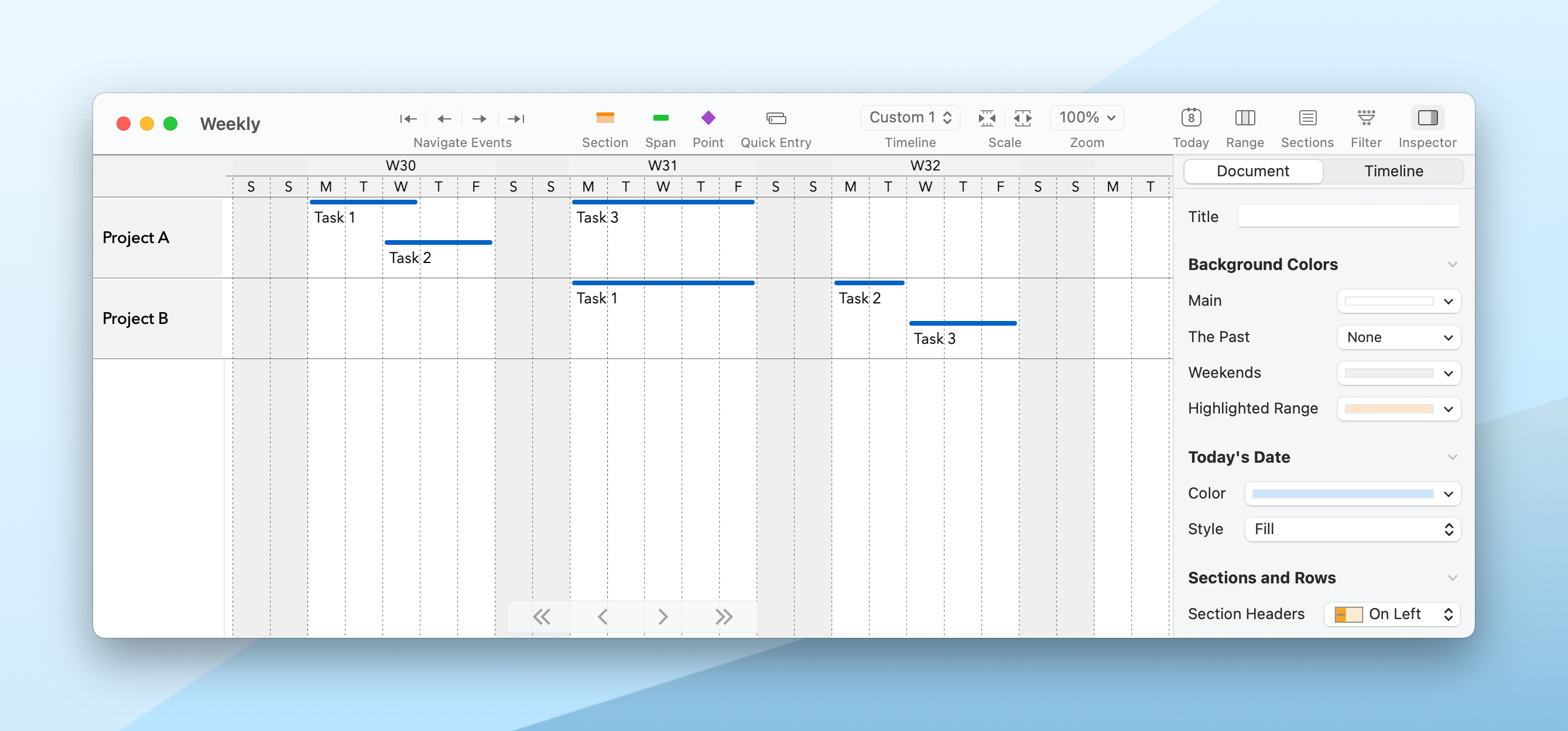Click scale to fit compress icon

[986, 118]
